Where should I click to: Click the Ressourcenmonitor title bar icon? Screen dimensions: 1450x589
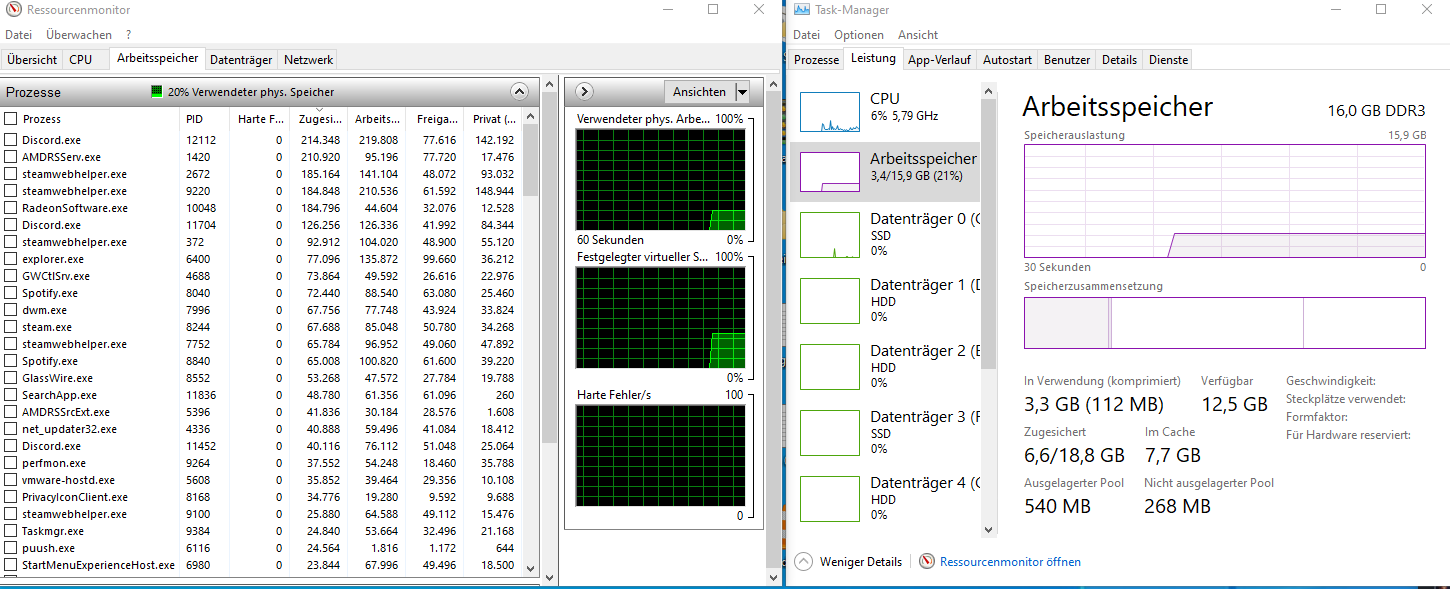click(x=13, y=10)
